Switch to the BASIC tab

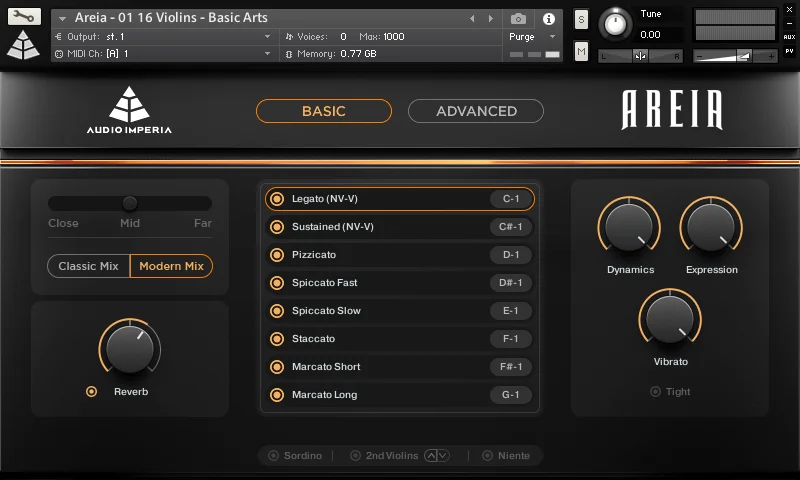[323, 111]
